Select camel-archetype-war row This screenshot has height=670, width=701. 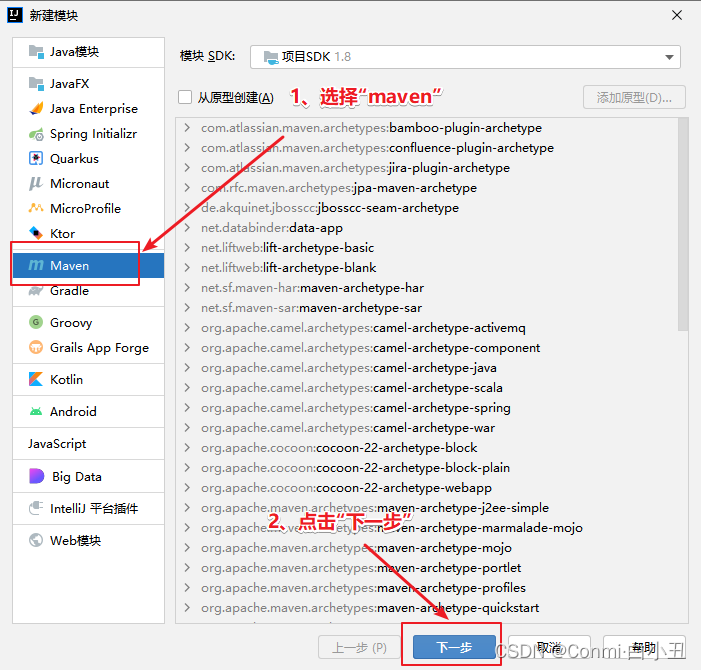coord(427,428)
